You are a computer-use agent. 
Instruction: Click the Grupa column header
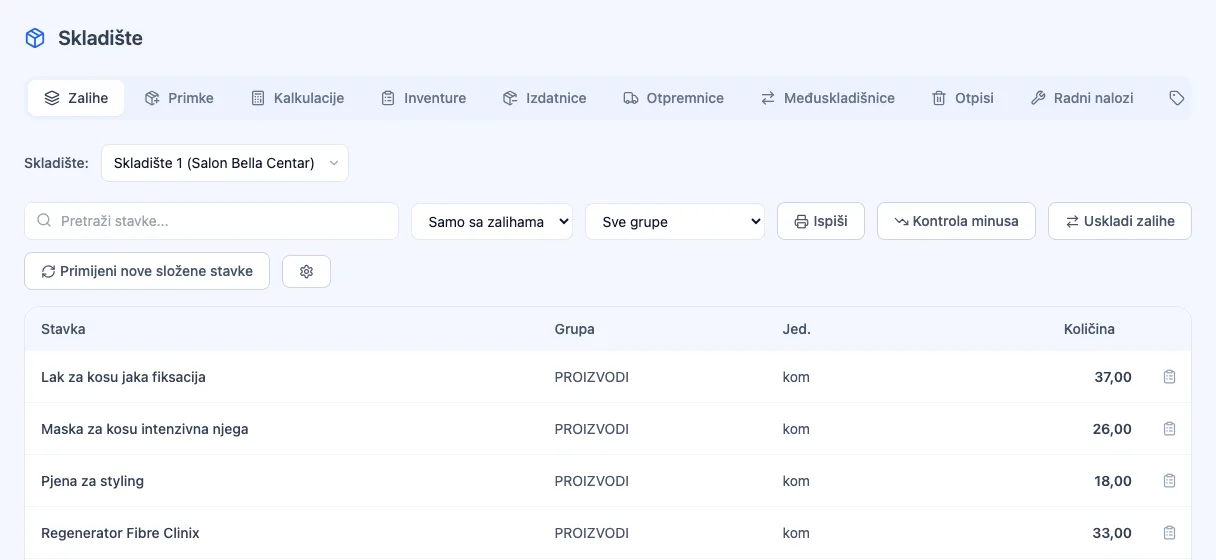coord(575,329)
